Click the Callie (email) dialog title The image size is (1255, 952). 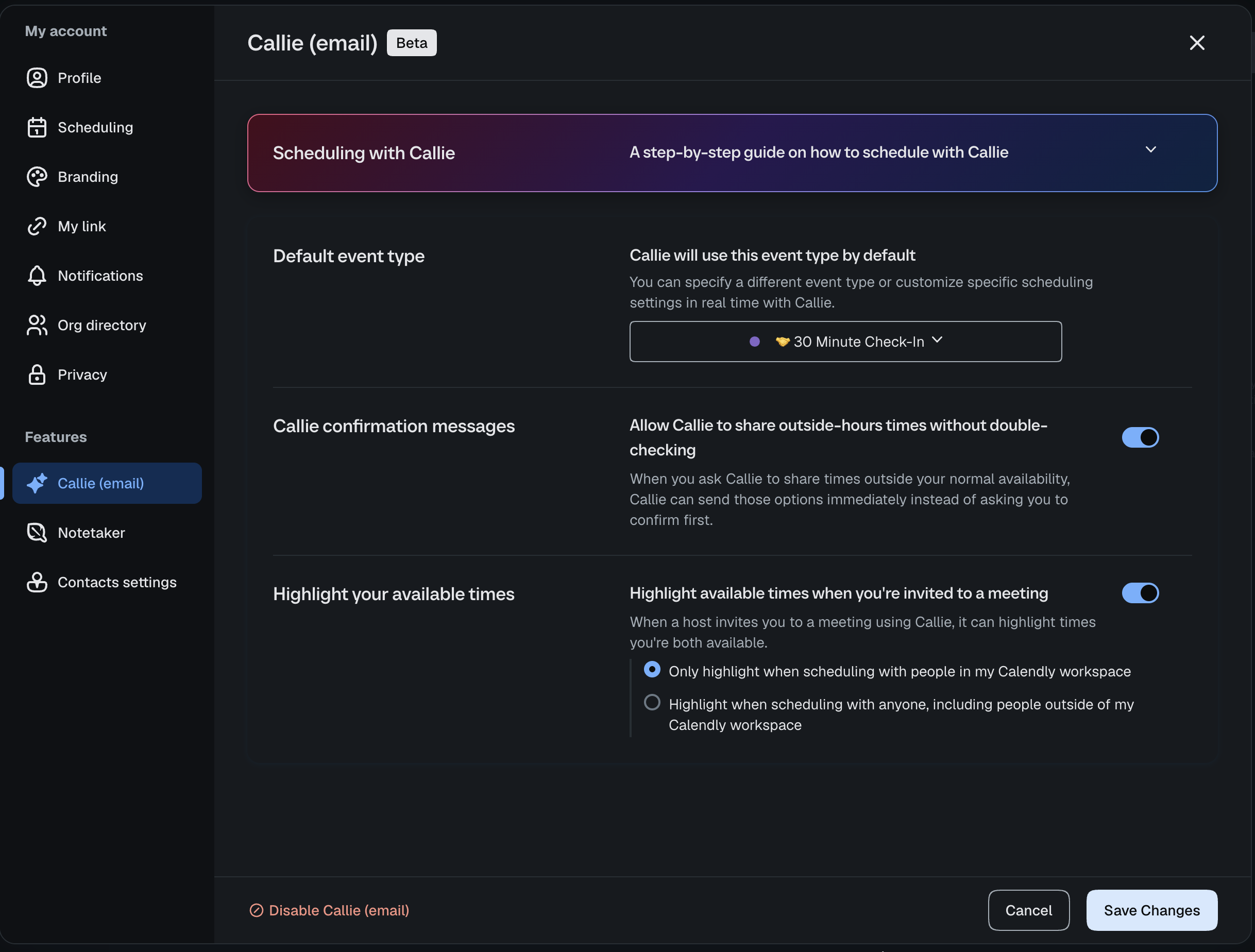pos(313,43)
